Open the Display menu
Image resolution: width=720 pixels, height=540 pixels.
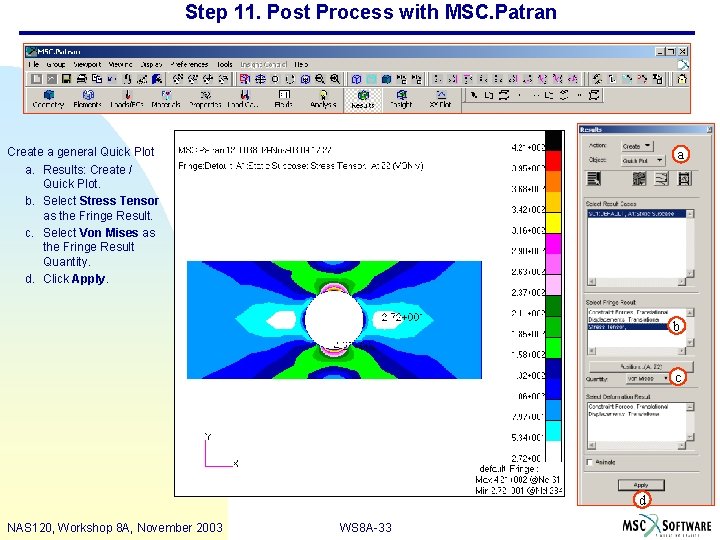point(151,64)
